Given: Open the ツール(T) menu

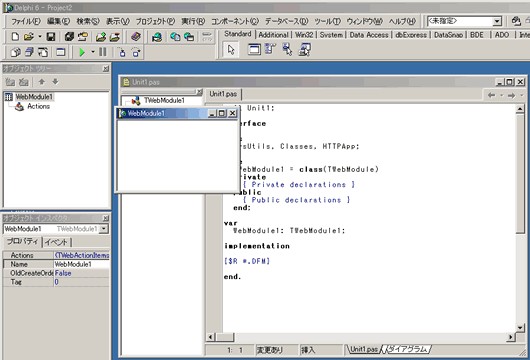Looking at the screenshot, I should pos(327,22).
